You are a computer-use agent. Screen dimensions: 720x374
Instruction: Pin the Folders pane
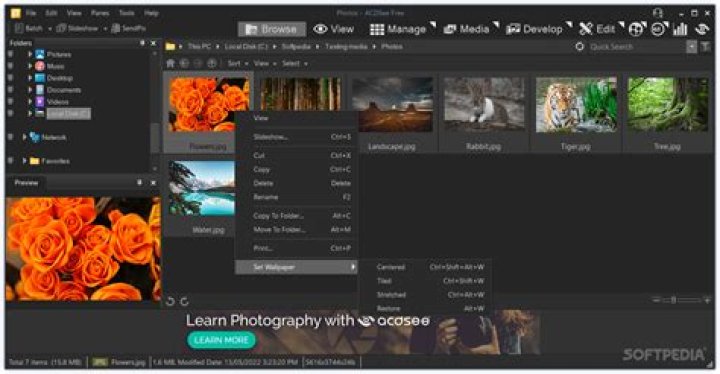click(x=142, y=43)
